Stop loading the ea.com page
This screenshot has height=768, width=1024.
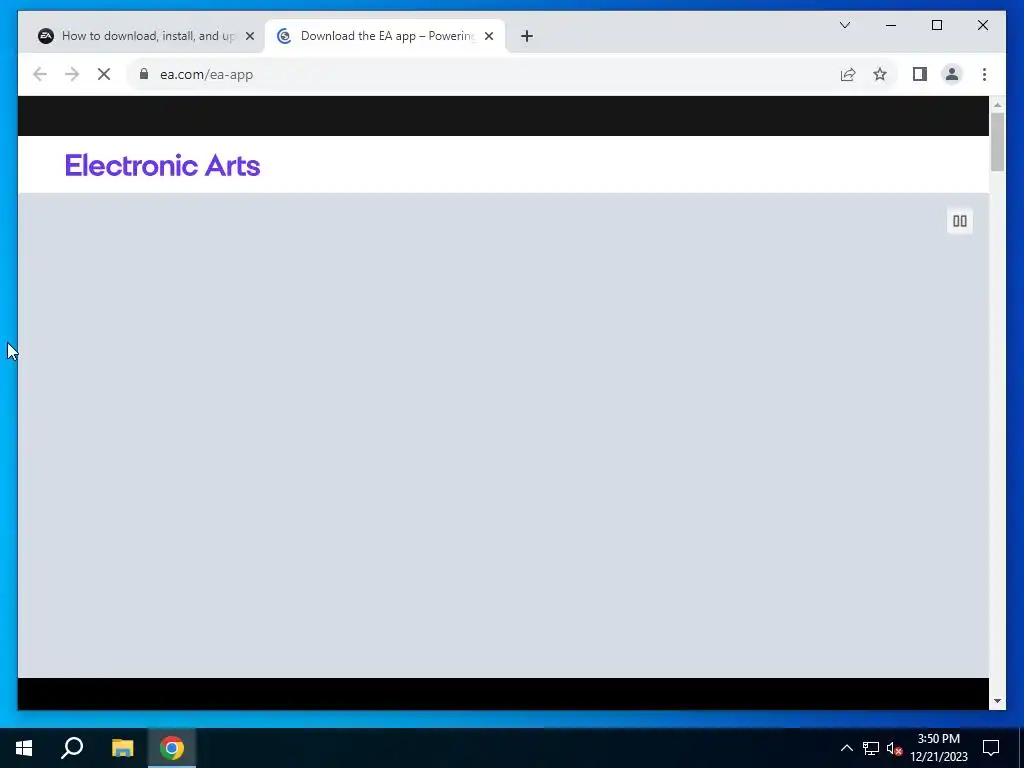104,74
